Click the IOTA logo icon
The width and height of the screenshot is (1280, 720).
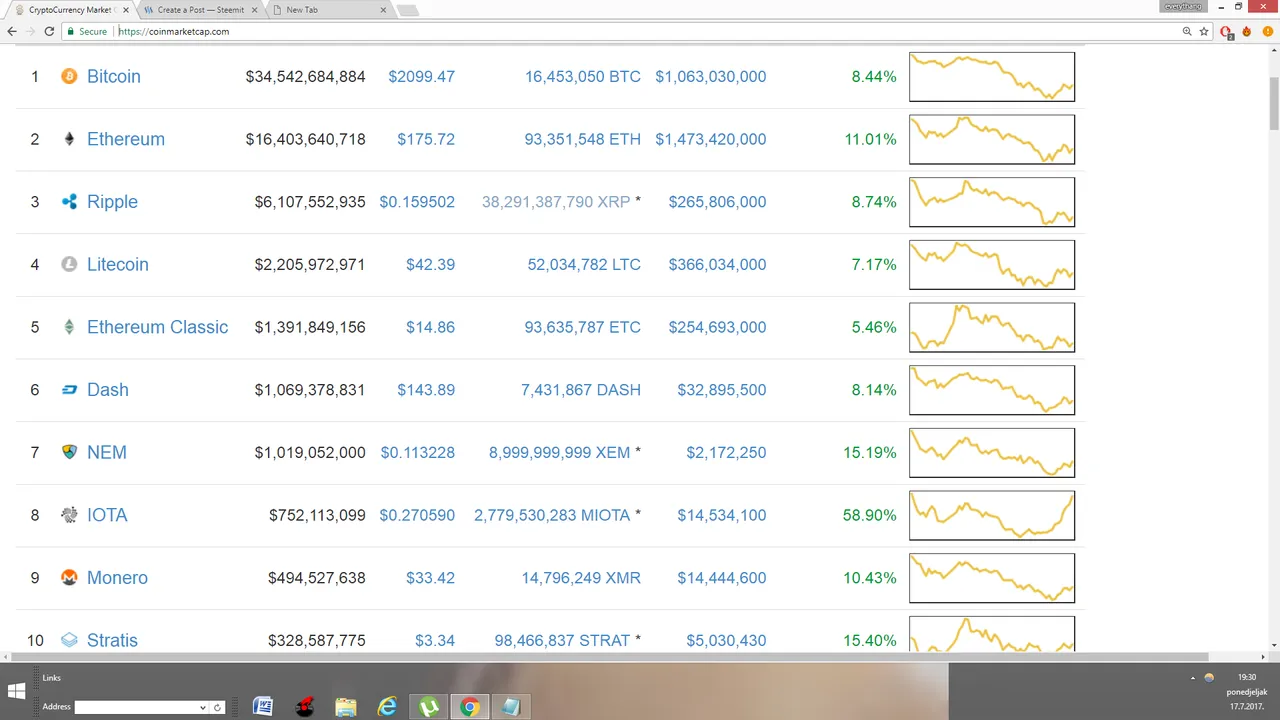tap(69, 515)
